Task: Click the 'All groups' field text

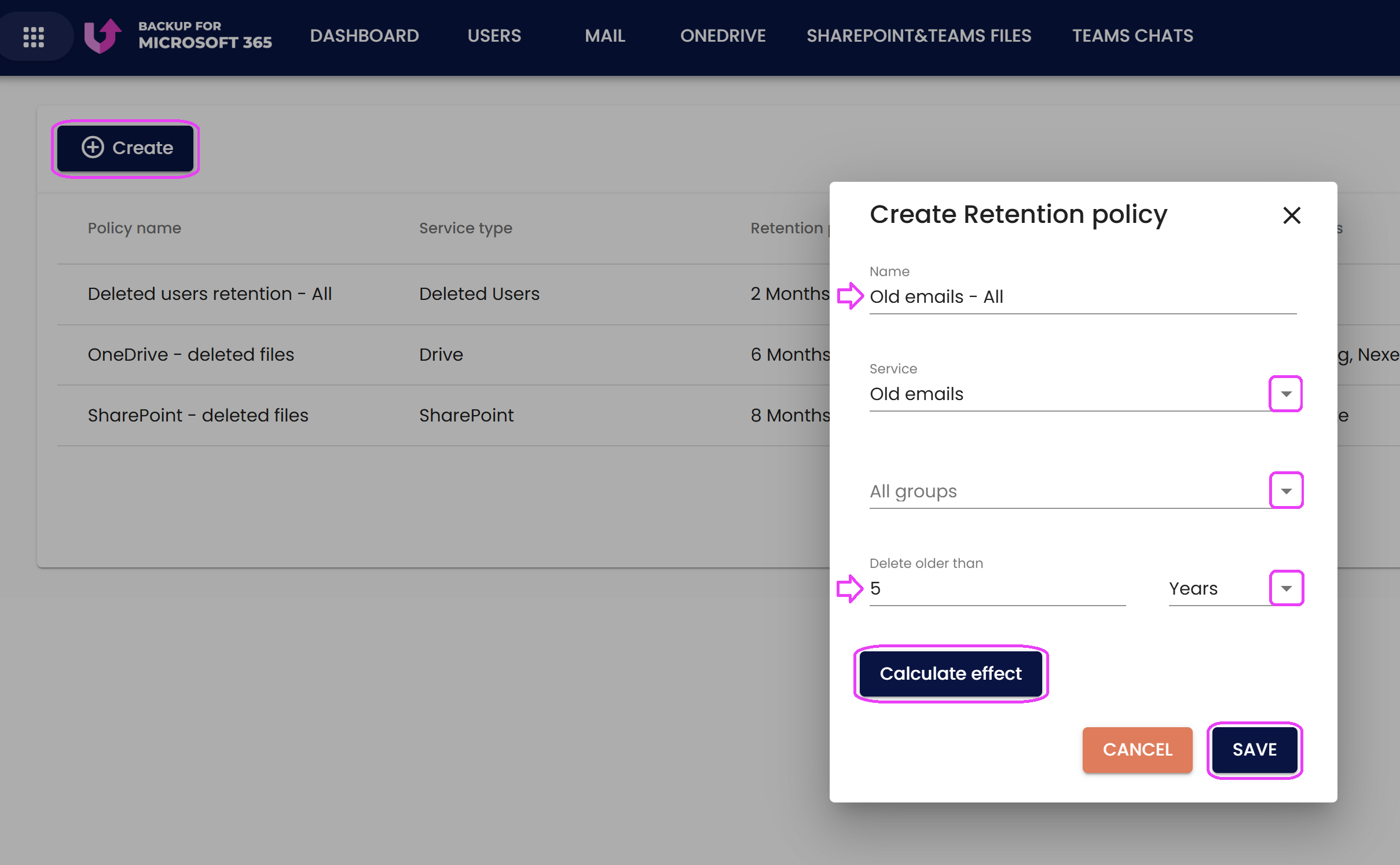Action: [913, 492]
